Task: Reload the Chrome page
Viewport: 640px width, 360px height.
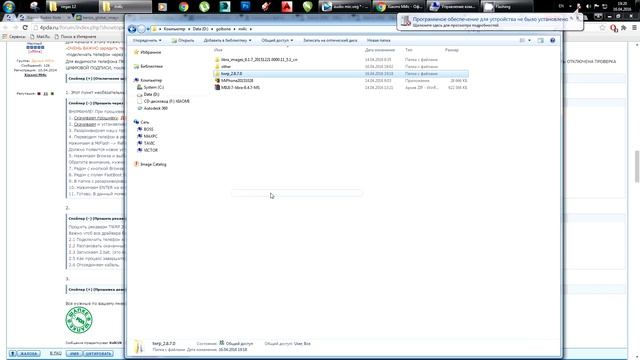Action: (25, 27)
